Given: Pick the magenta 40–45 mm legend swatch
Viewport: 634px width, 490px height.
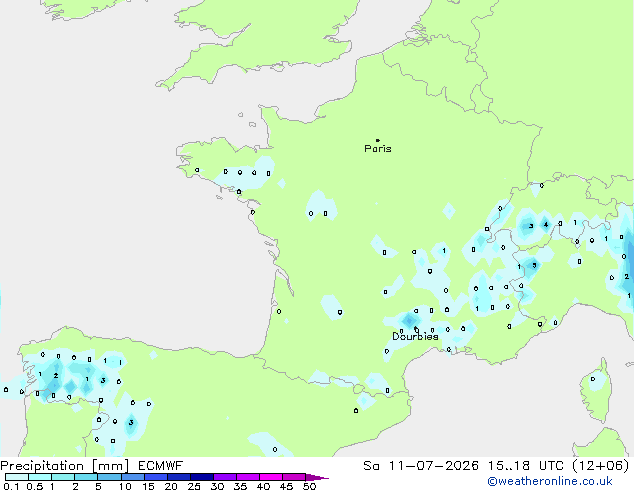Looking at the screenshot, I should (x=271, y=477).
